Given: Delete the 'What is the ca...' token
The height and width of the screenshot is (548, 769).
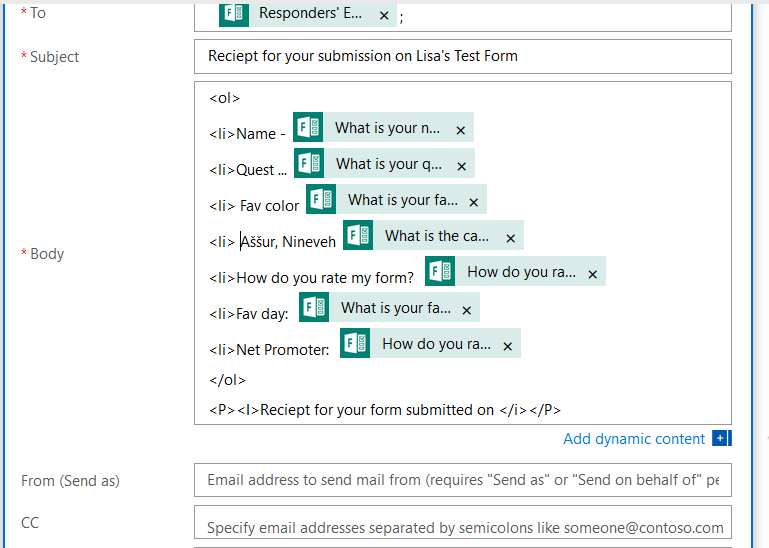Looking at the screenshot, I should (511, 238).
